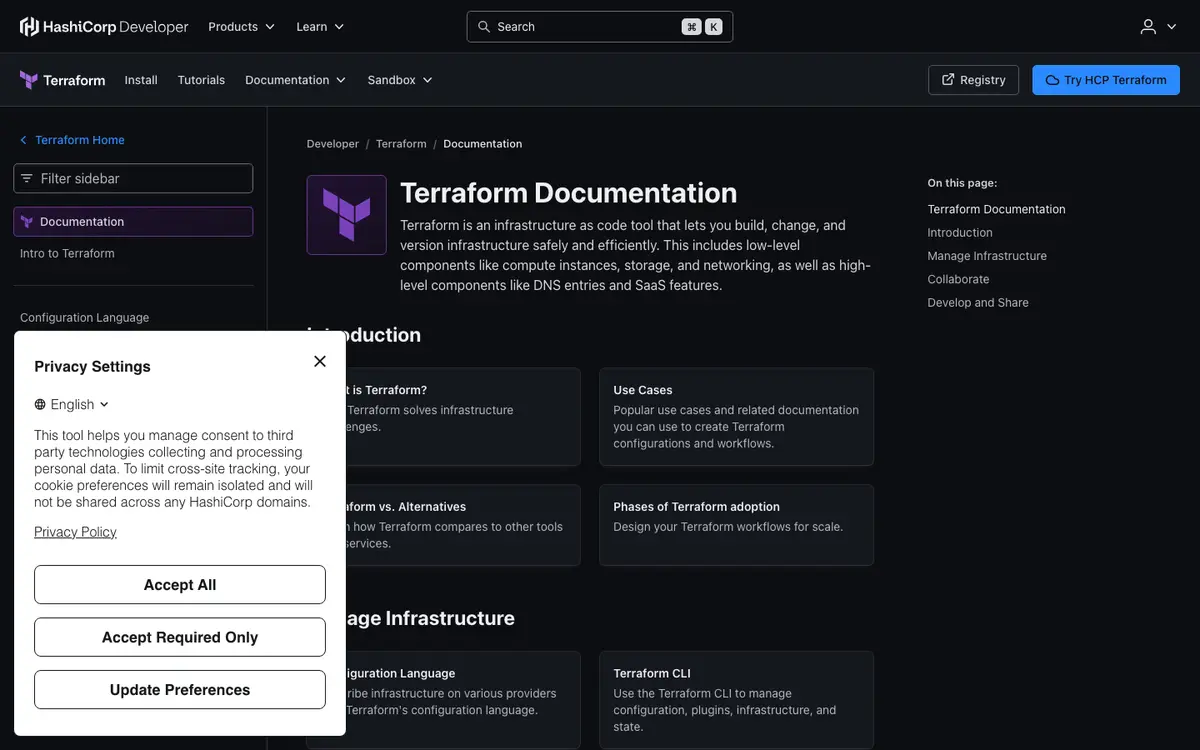Screen dimensions: 1200x750
Task: Click the Terraform breadcrumb link
Action: (401, 144)
